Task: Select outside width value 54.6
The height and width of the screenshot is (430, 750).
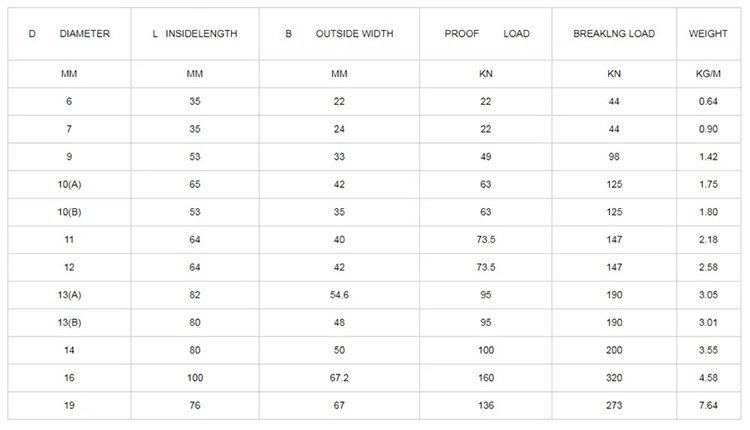Action: coord(339,295)
